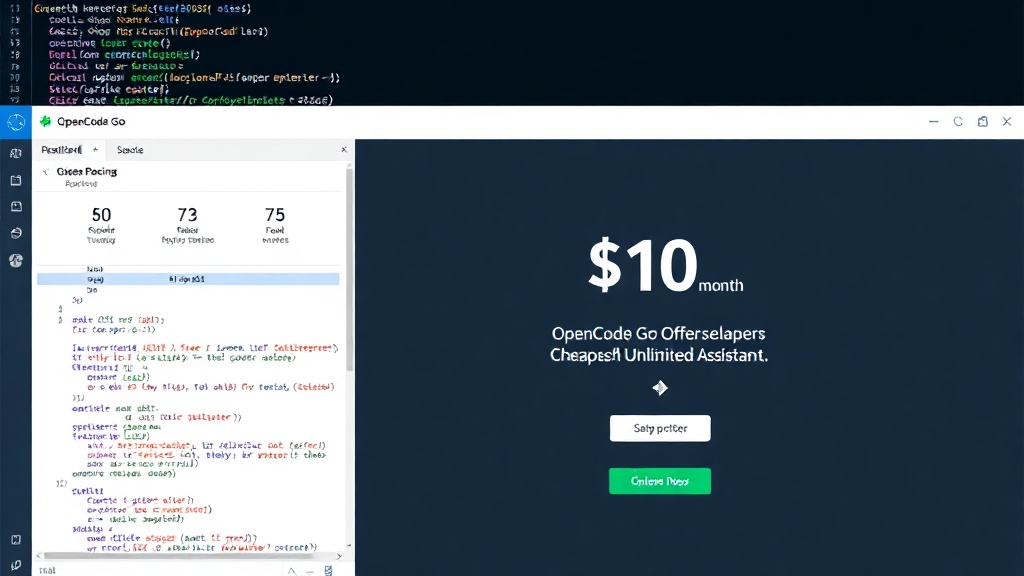Image resolution: width=1024 pixels, height=576 pixels.
Task: Click the blue circular logo icon in the corner
Action: click(16, 122)
